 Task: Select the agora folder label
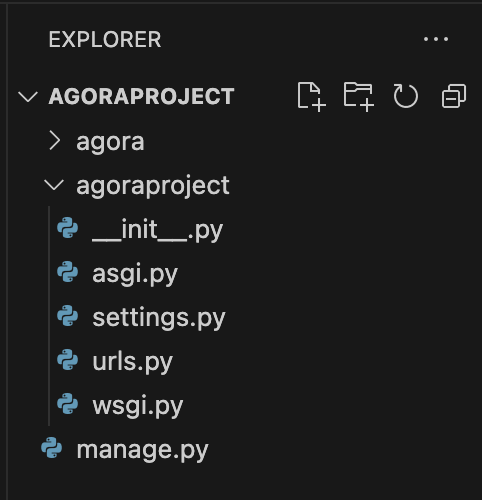tap(110, 142)
